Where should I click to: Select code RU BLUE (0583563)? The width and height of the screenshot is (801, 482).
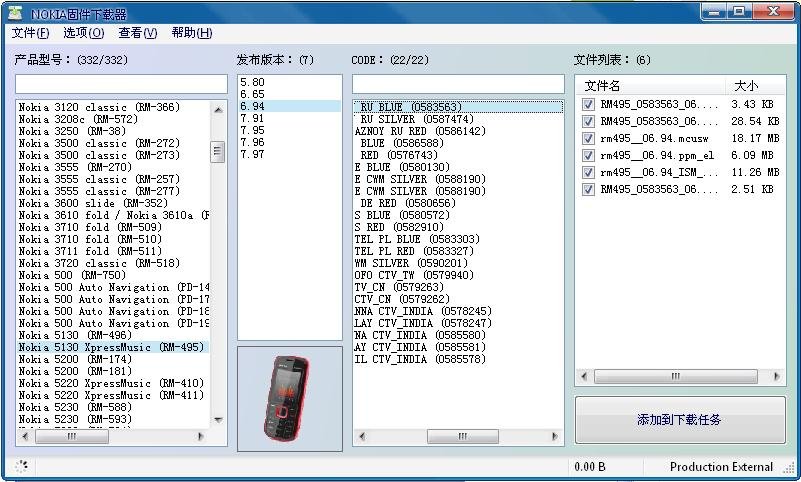pyautogui.click(x=458, y=107)
